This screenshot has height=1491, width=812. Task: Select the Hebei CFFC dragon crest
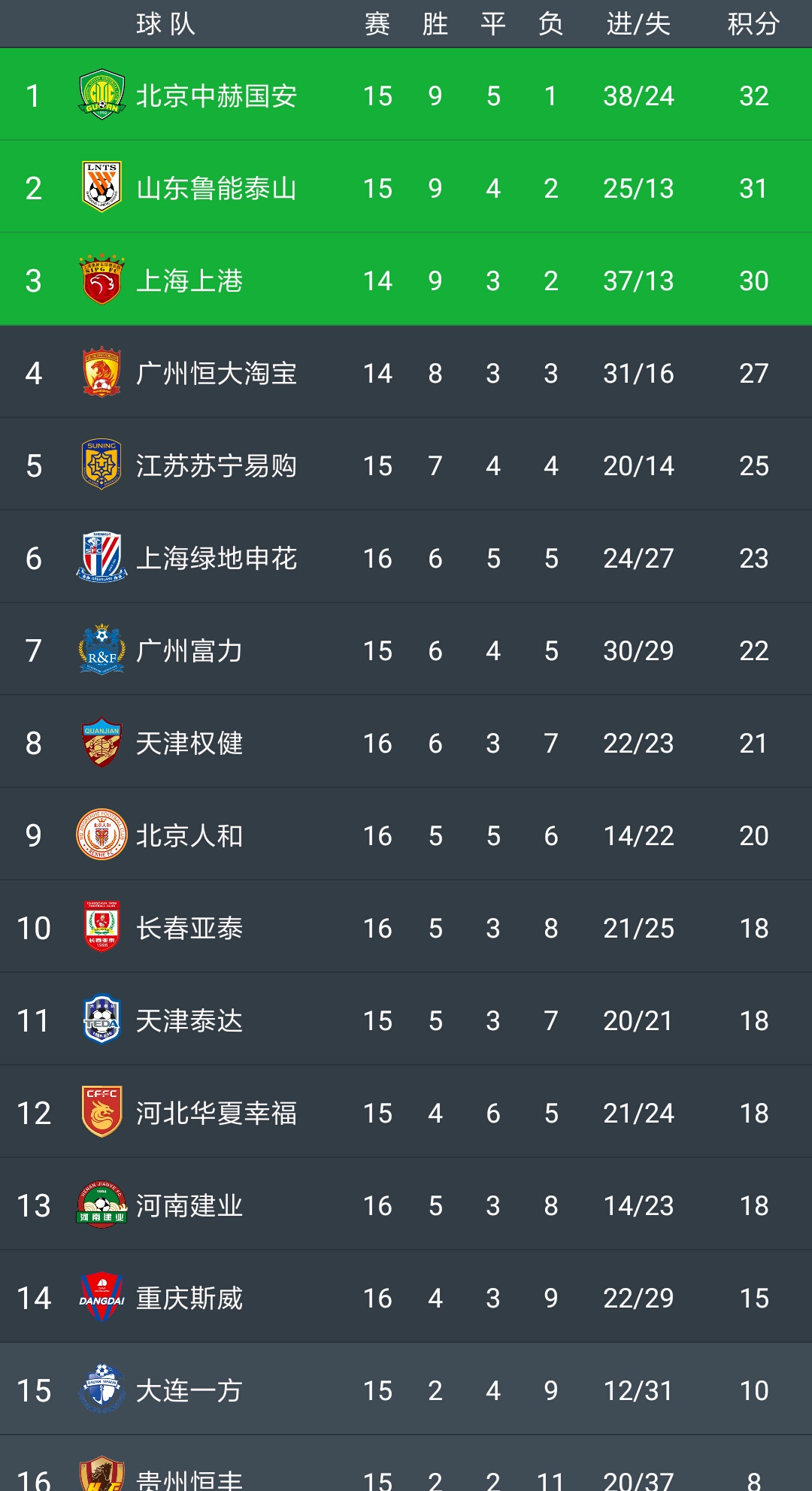101,1112
